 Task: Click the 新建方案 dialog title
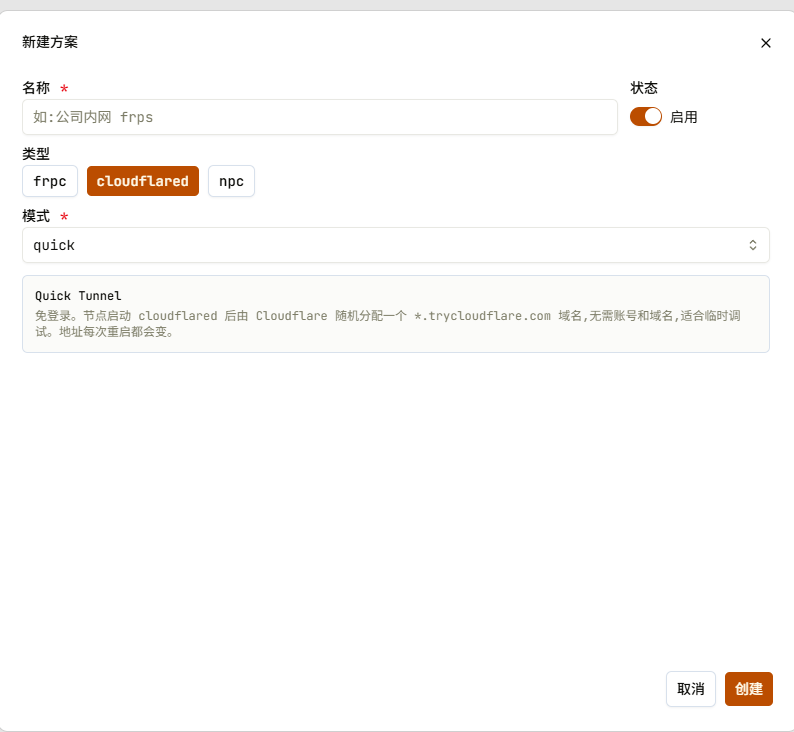tap(50, 42)
